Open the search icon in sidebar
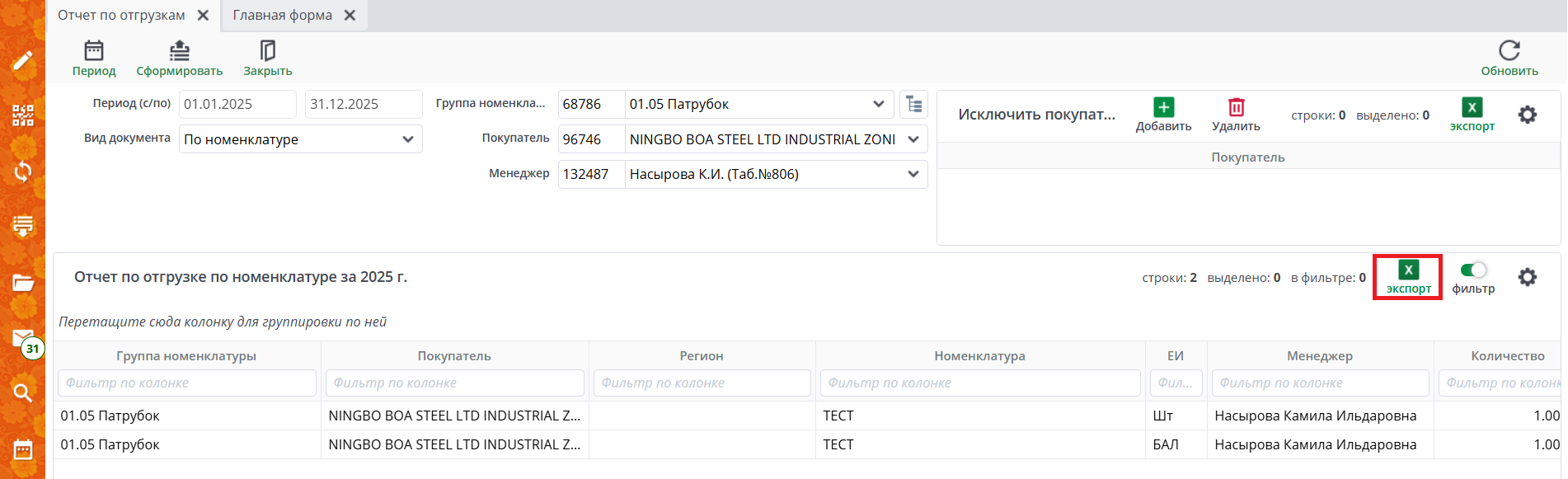Viewport: 1568px width, 479px height. (x=22, y=392)
